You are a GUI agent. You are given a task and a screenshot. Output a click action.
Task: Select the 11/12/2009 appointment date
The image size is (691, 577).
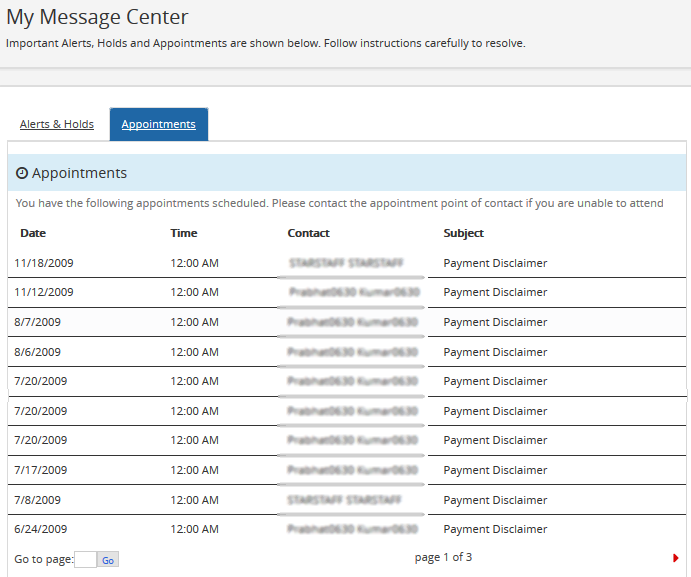(44, 292)
